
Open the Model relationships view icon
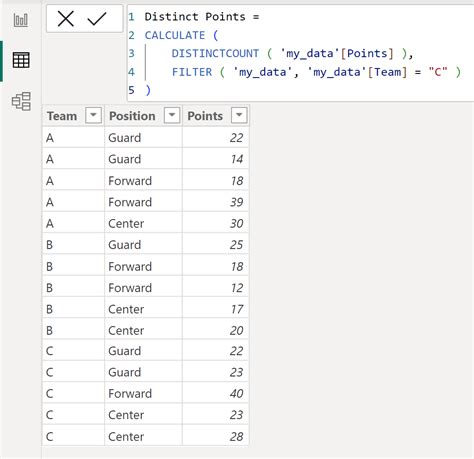[x=21, y=101]
